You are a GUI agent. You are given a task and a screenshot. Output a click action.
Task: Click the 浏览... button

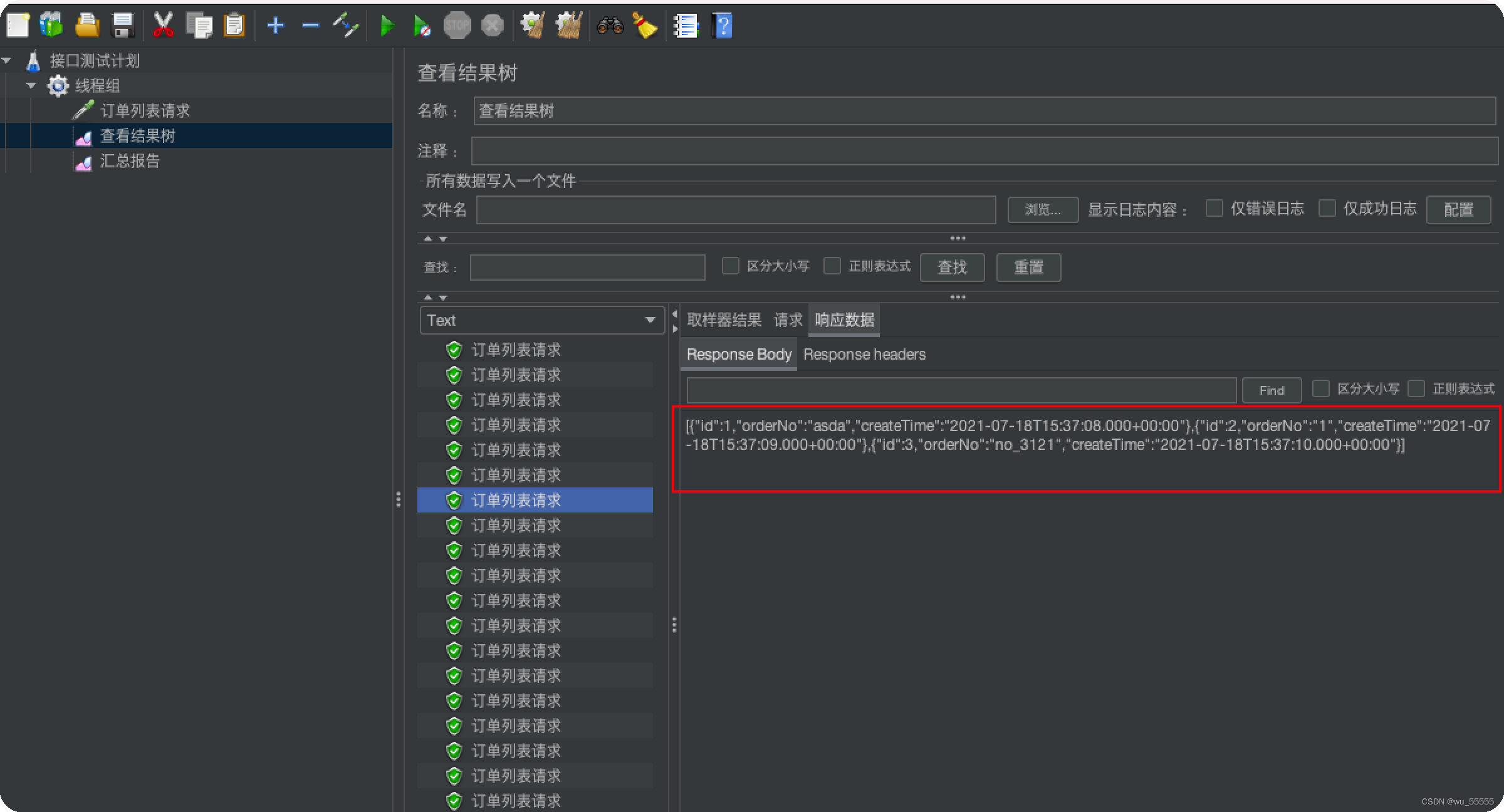point(1043,209)
